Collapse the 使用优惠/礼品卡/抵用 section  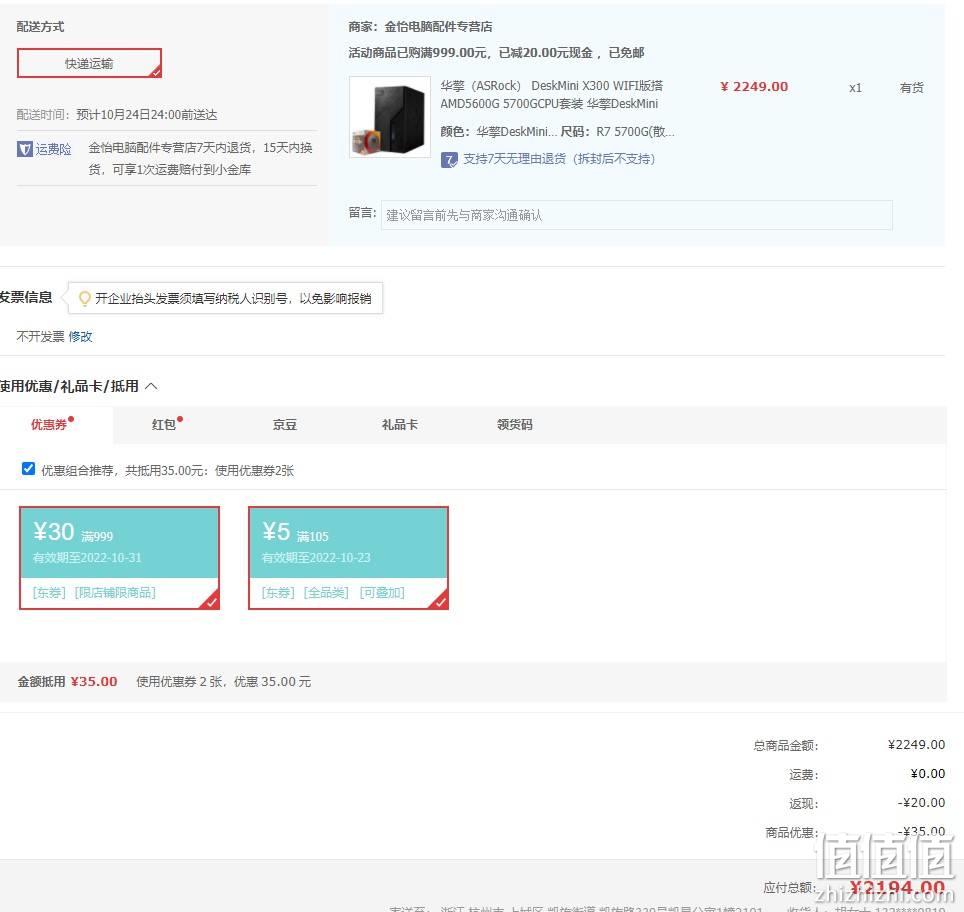click(151, 386)
